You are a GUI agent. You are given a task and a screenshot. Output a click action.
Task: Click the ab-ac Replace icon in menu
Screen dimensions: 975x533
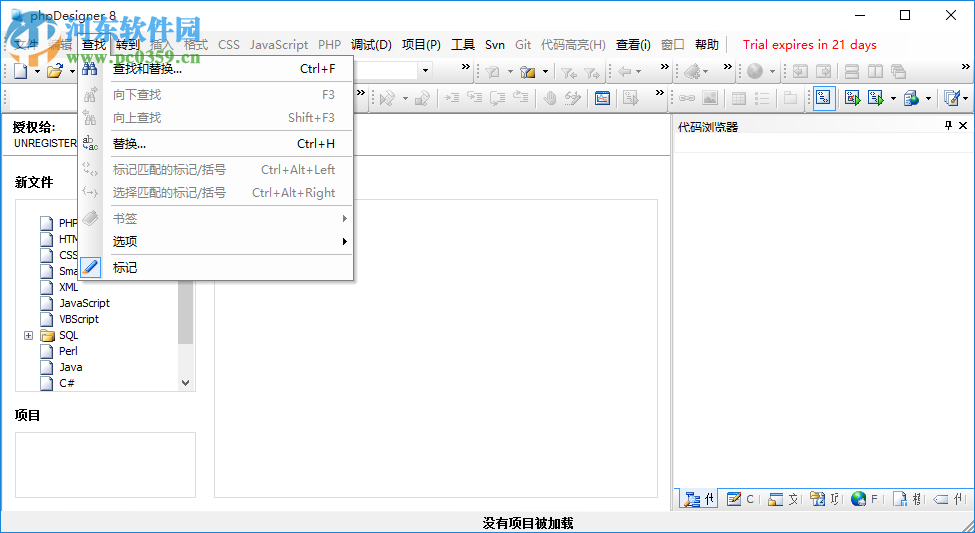point(90,144)
